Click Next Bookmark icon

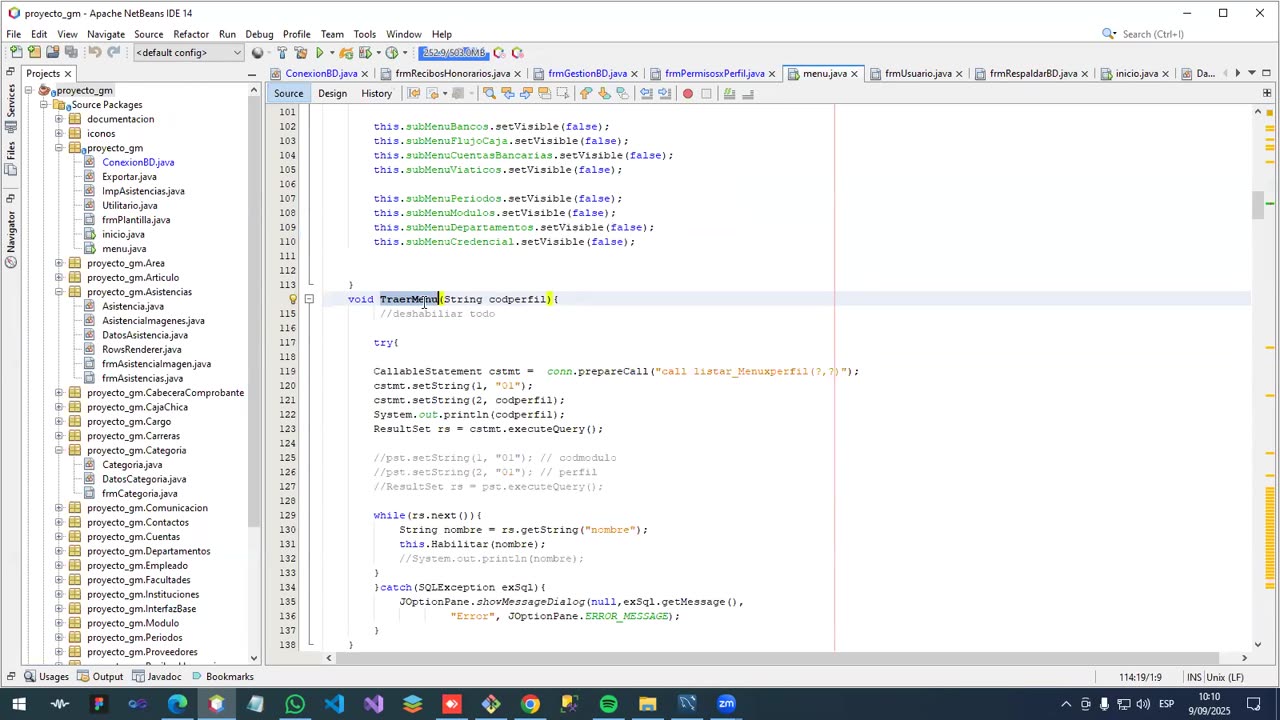pyautogui.click(x=604, y=93)
